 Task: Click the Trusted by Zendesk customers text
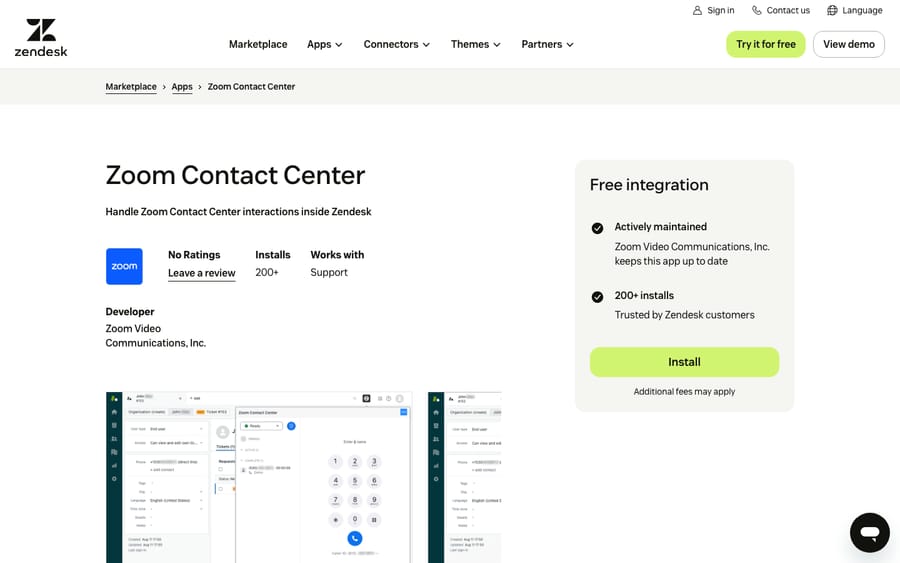point(684,315)
